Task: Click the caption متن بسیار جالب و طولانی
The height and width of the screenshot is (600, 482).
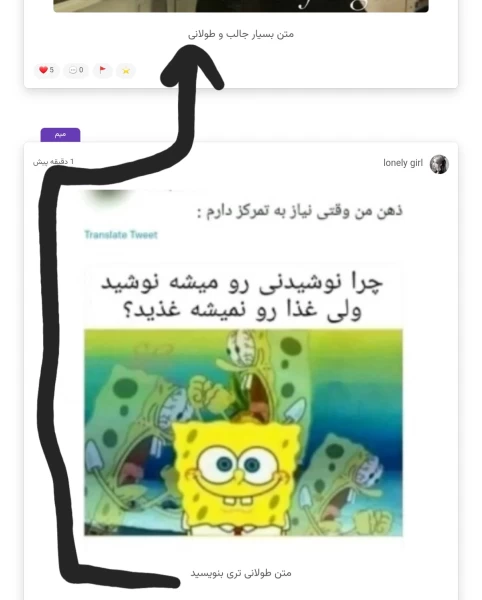Action: click(241, 34)
